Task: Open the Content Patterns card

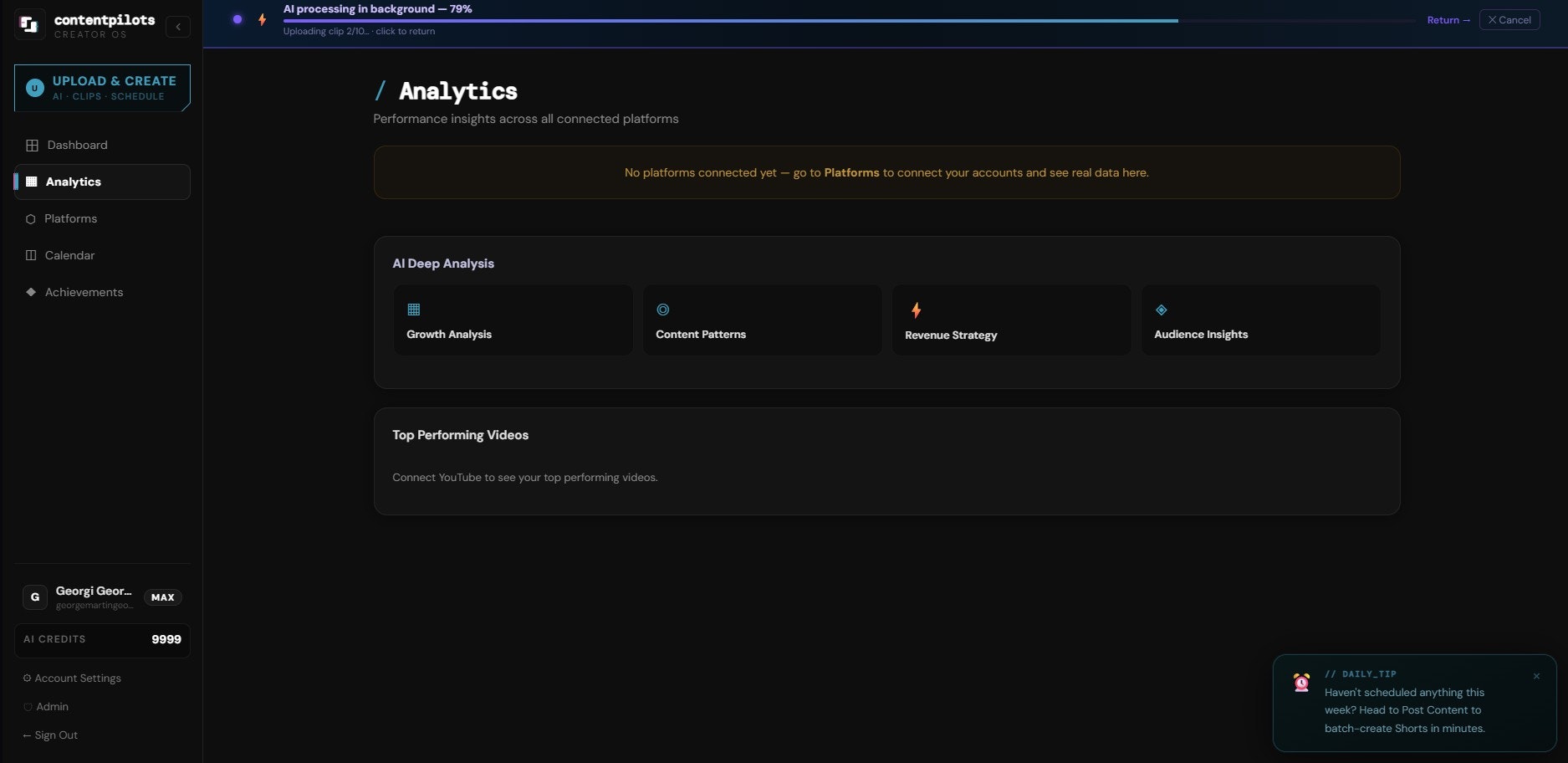Action: [762, 320]
